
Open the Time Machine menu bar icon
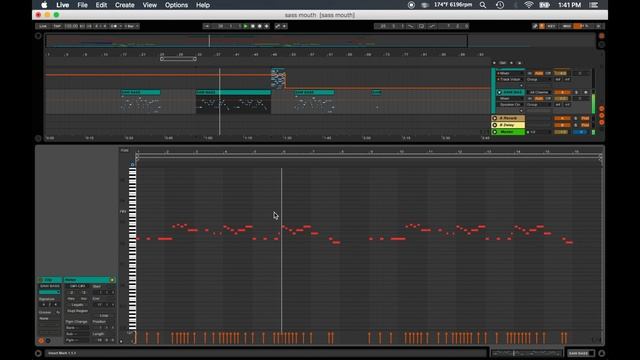500,5
